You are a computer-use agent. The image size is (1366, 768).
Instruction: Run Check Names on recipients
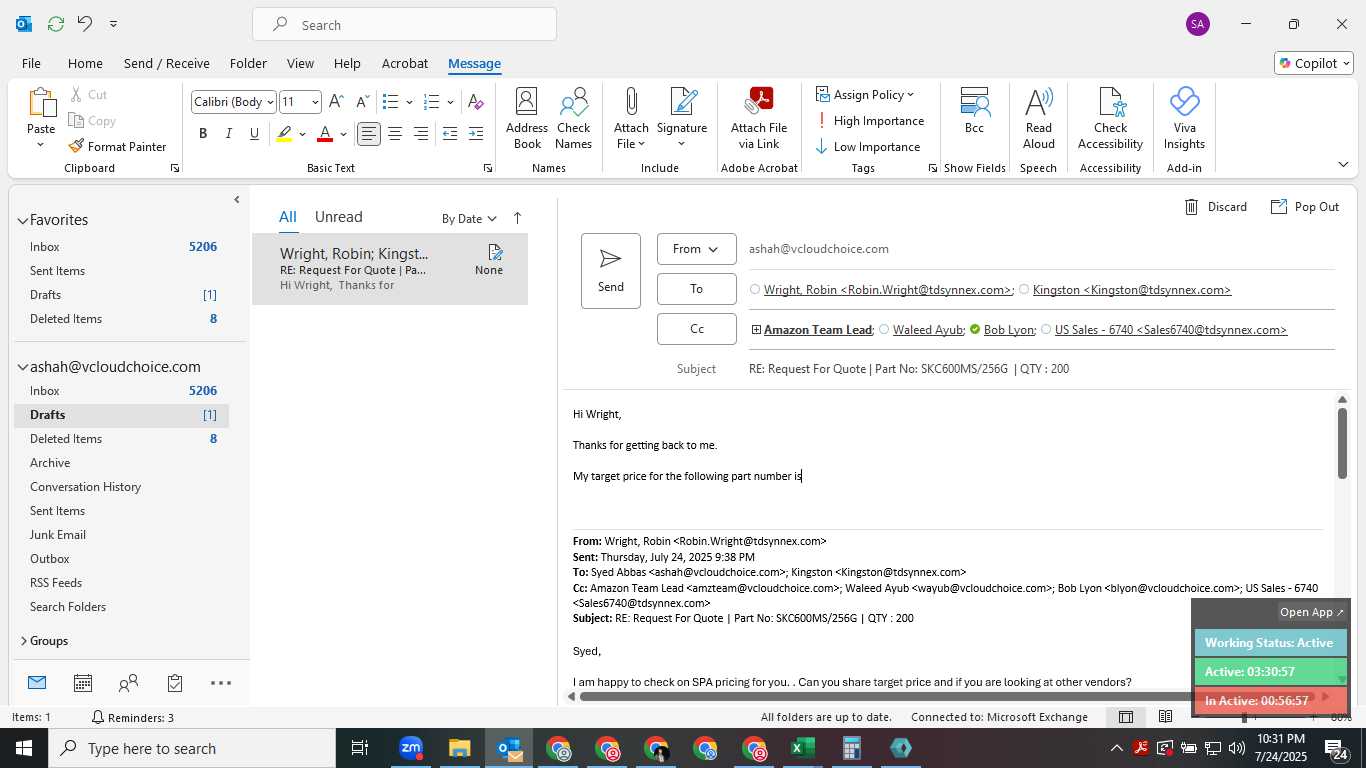(x=574, y=119)
